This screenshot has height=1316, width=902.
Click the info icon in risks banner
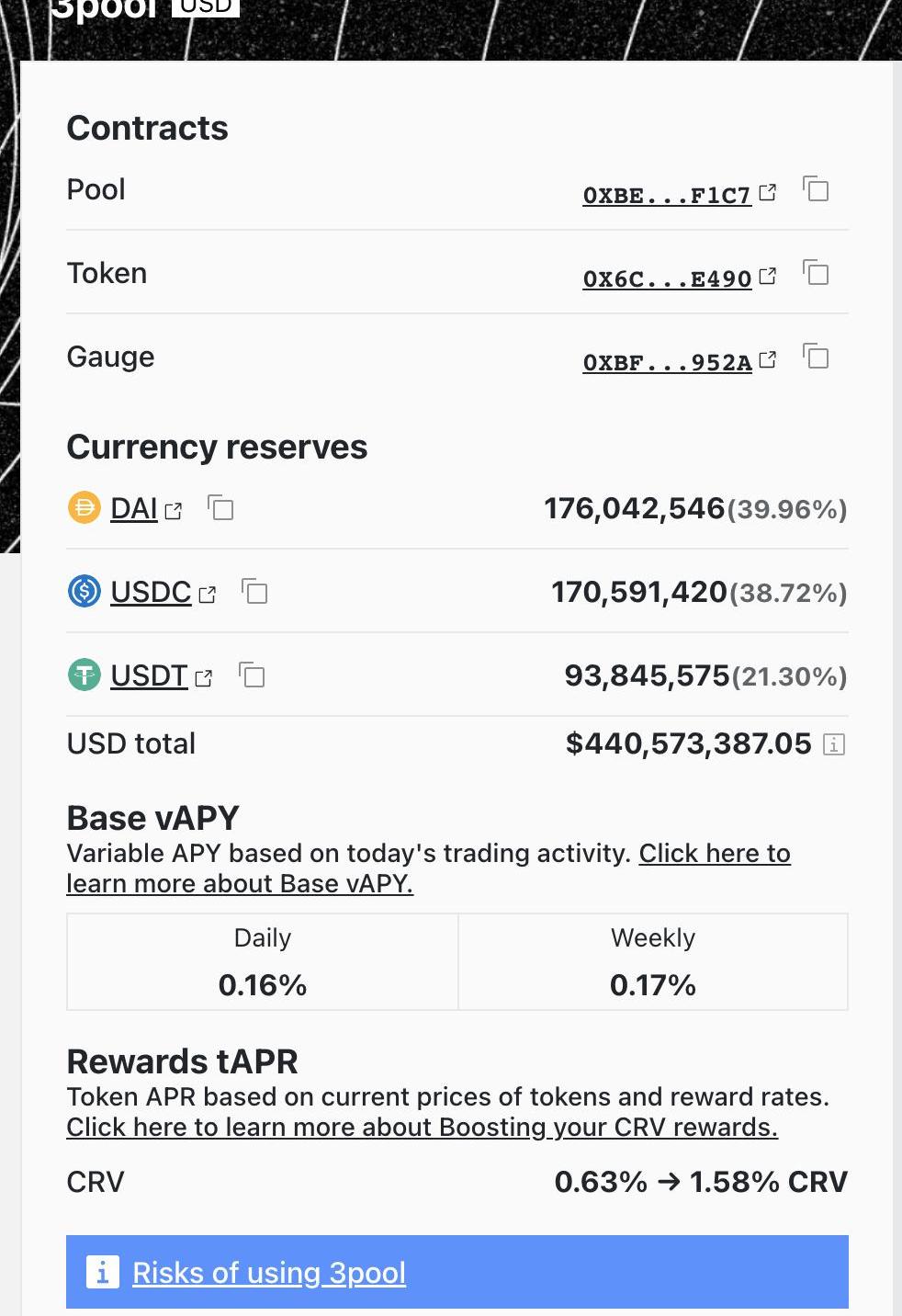[103, 1272]
